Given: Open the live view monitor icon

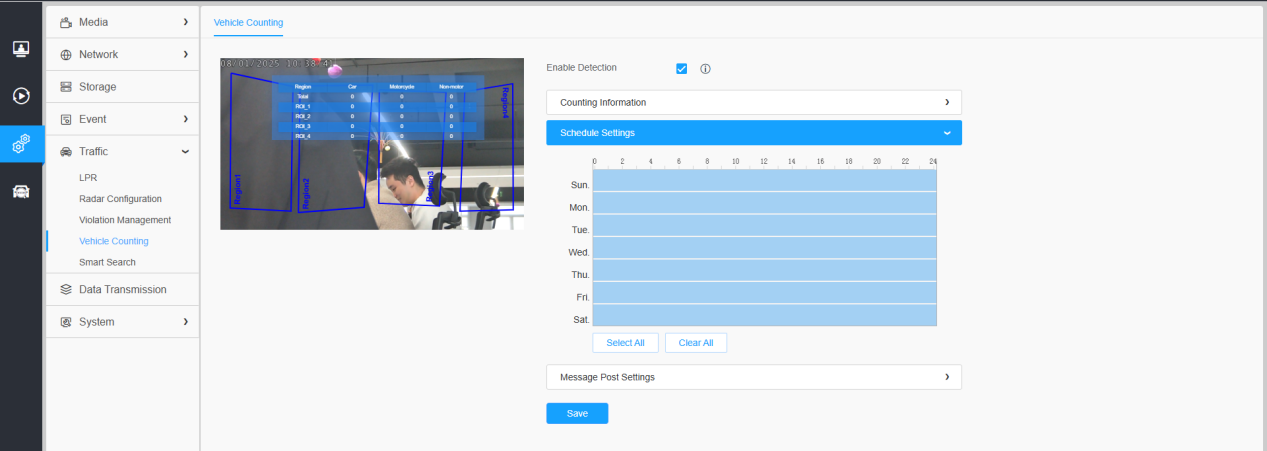Looking at the screenshot, I should pyautogui.click(x=21, y=48).
